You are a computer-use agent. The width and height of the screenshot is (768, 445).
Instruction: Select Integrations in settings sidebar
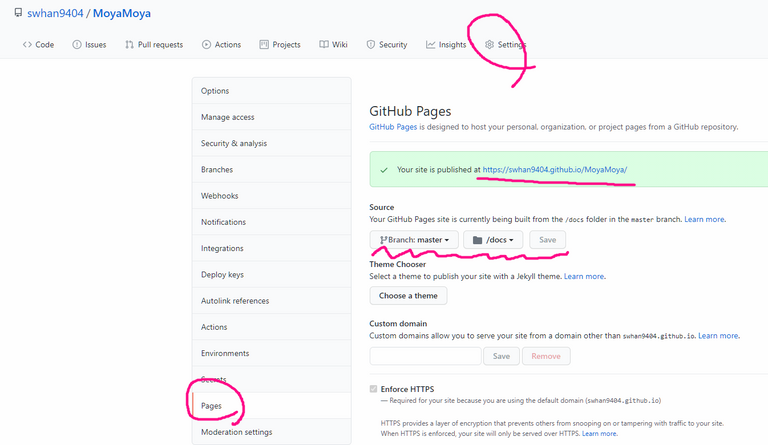click(272, 248)
